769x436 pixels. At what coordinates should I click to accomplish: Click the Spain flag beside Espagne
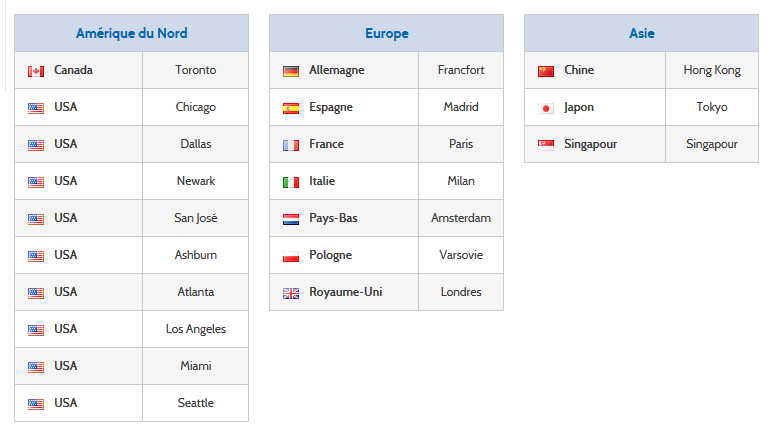291,108
